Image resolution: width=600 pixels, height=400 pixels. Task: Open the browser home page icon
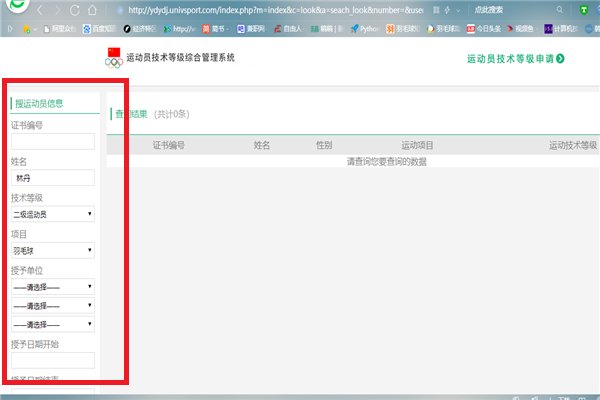(92, 10)
